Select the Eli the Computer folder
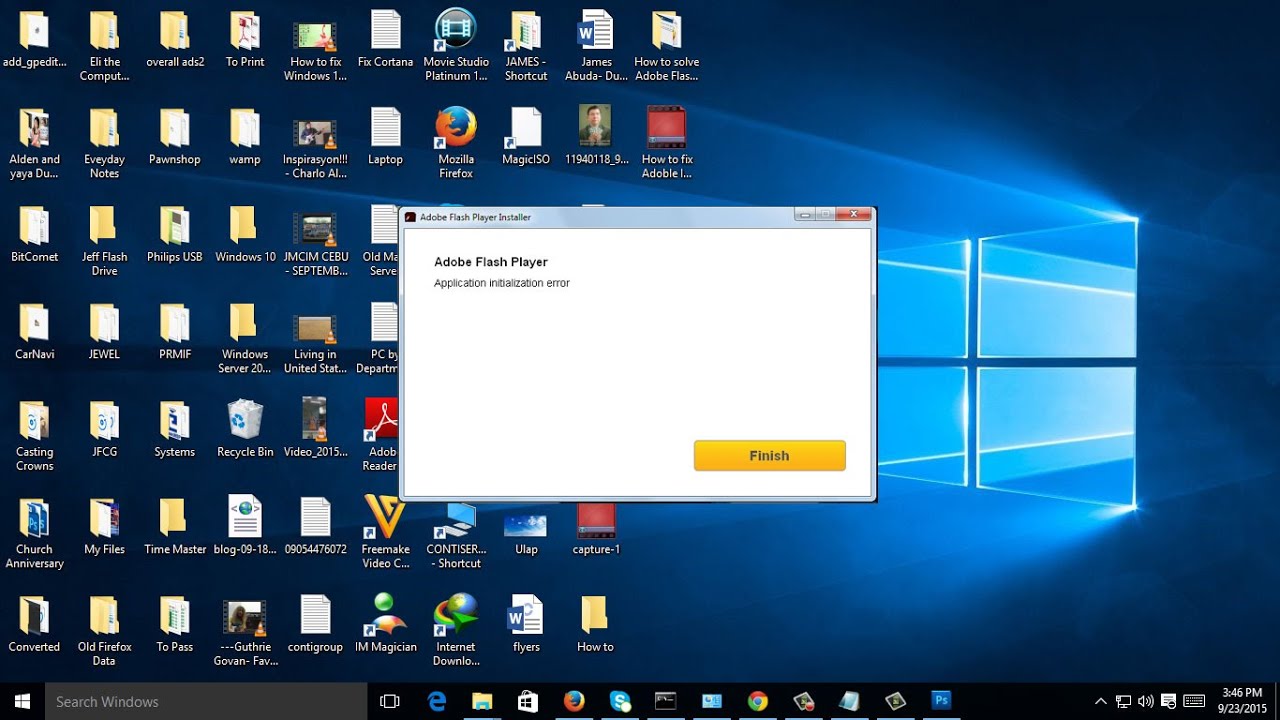This screenshot has width=1280, height=720. point(104,45)
